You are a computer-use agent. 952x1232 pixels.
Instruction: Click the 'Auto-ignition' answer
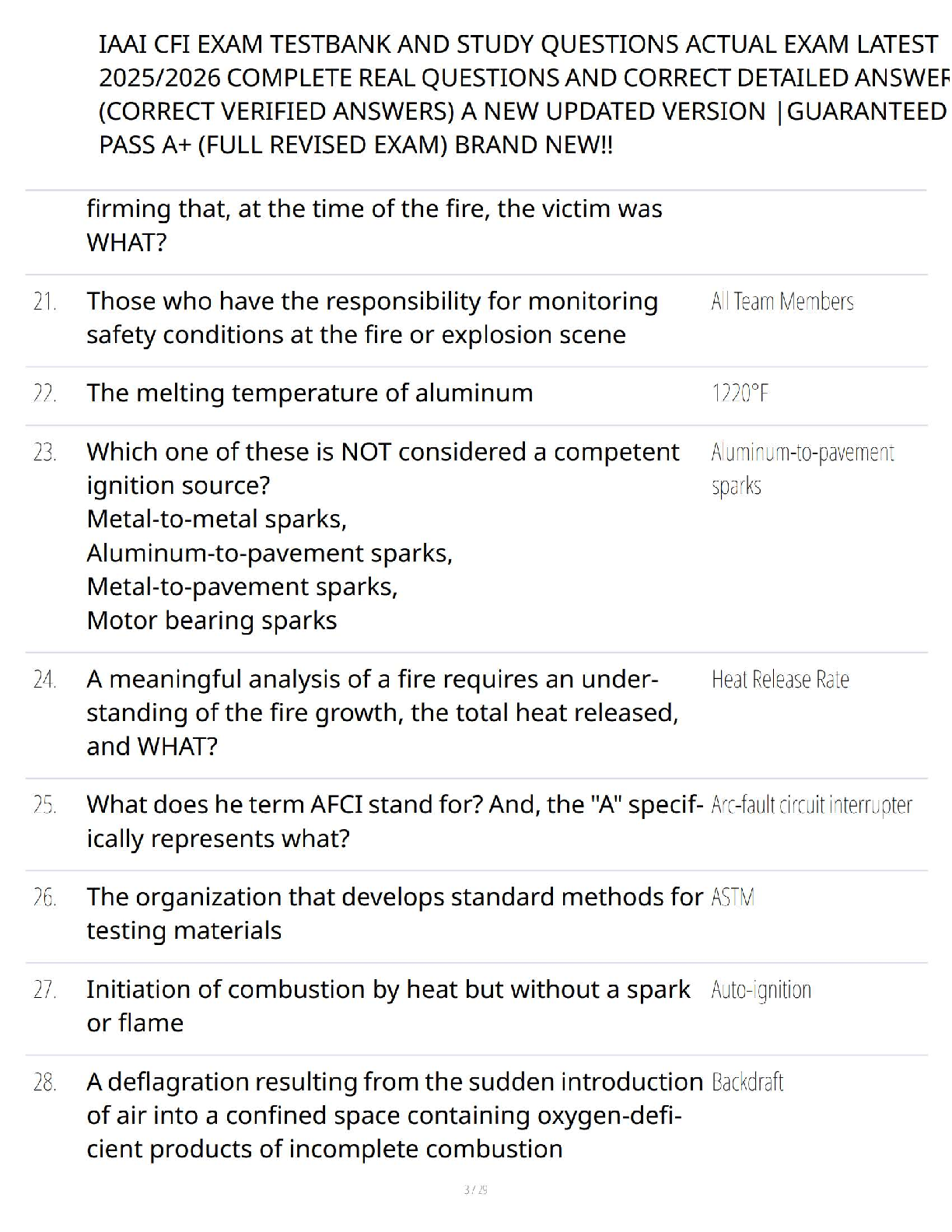point(761,990)
